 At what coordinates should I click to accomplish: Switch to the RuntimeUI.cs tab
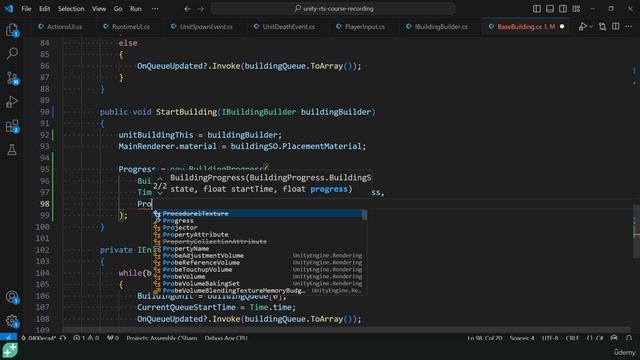coord(127,27)
